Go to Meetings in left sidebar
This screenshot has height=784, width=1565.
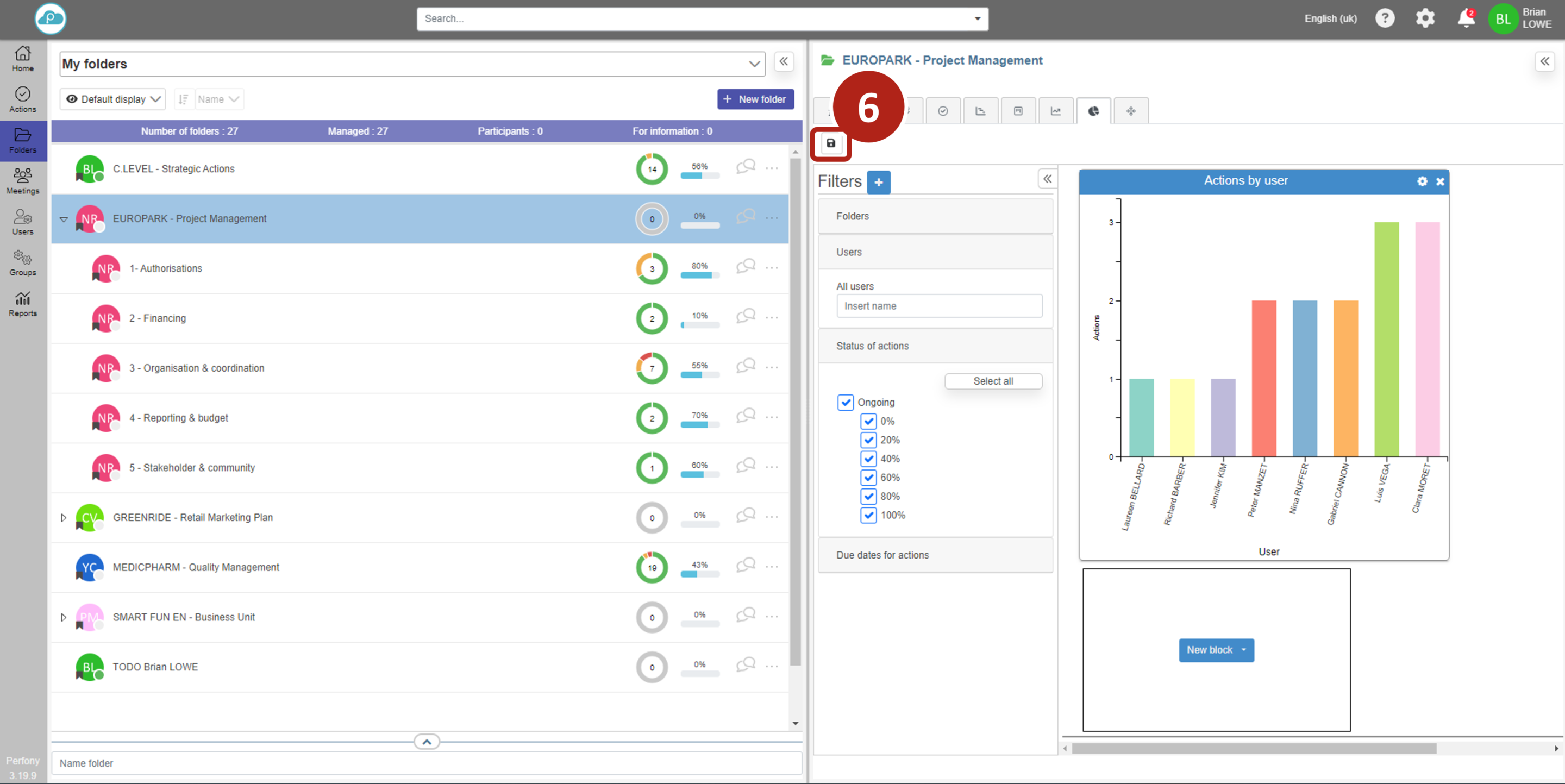click(22, 181)
